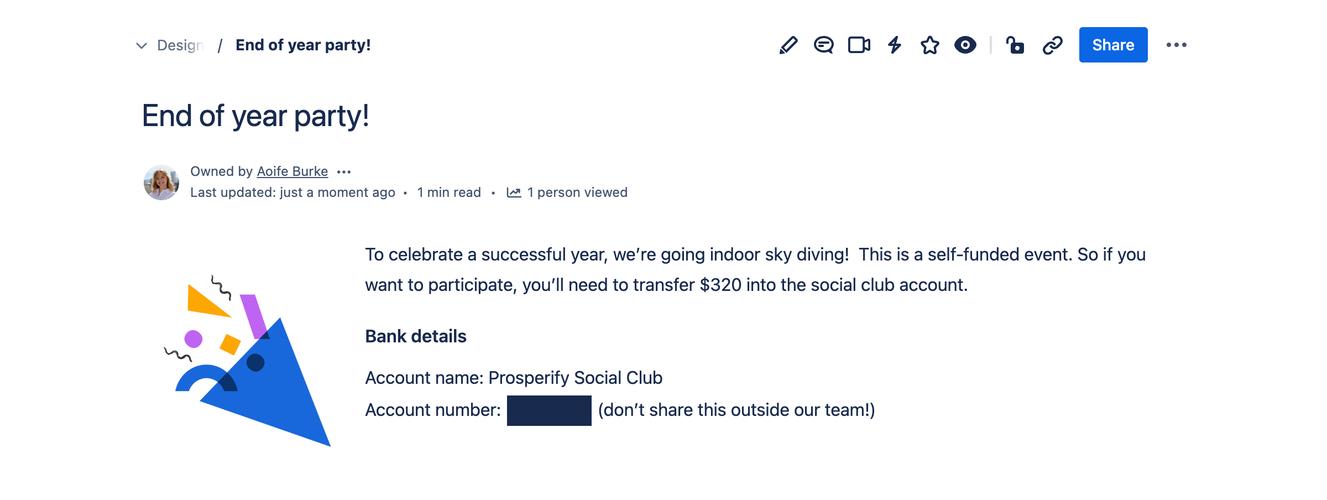Select the 'End of year party!' breadcrumb item

coord(303,45)
